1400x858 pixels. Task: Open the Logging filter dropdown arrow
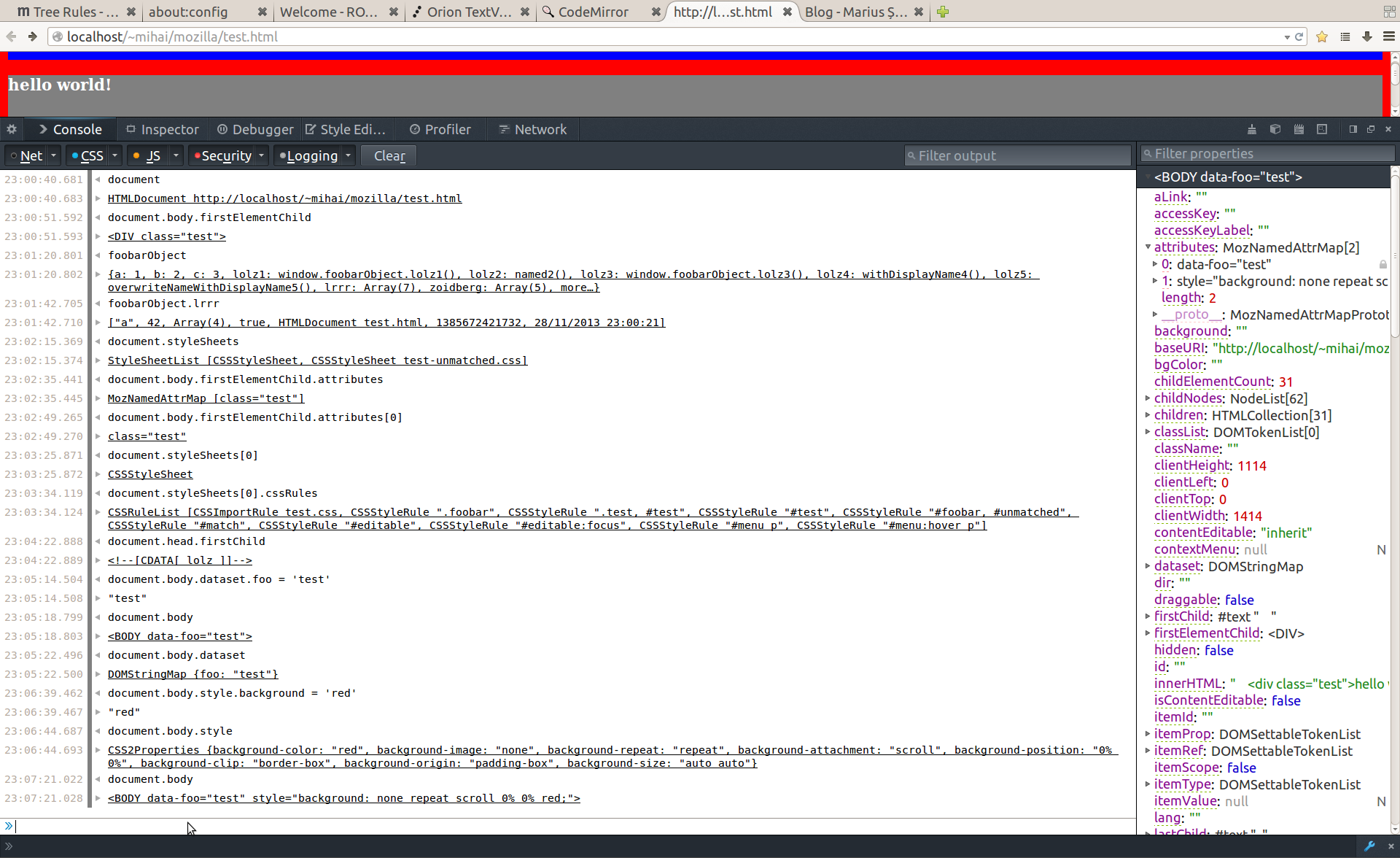point(349,155)
